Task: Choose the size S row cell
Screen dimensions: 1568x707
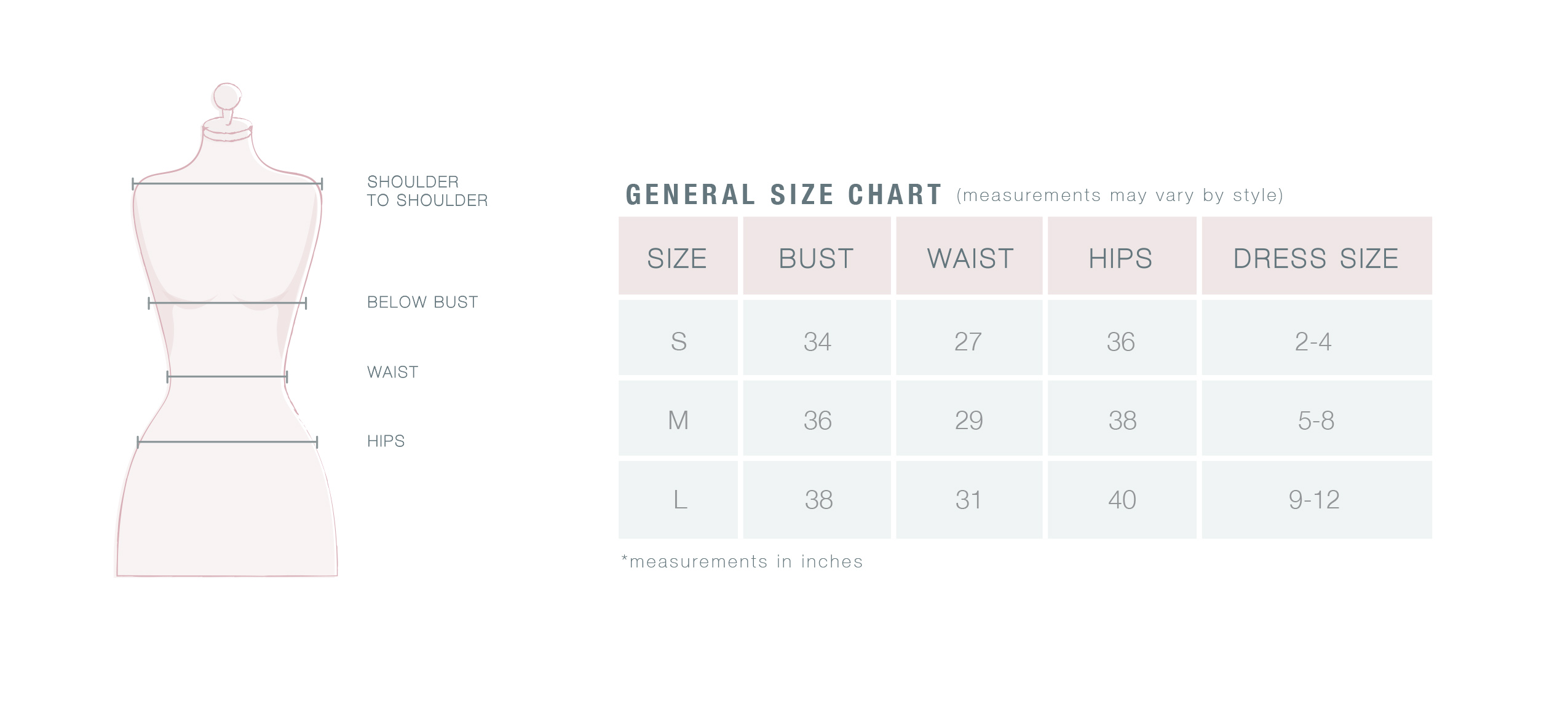Action: pos(678,340)
